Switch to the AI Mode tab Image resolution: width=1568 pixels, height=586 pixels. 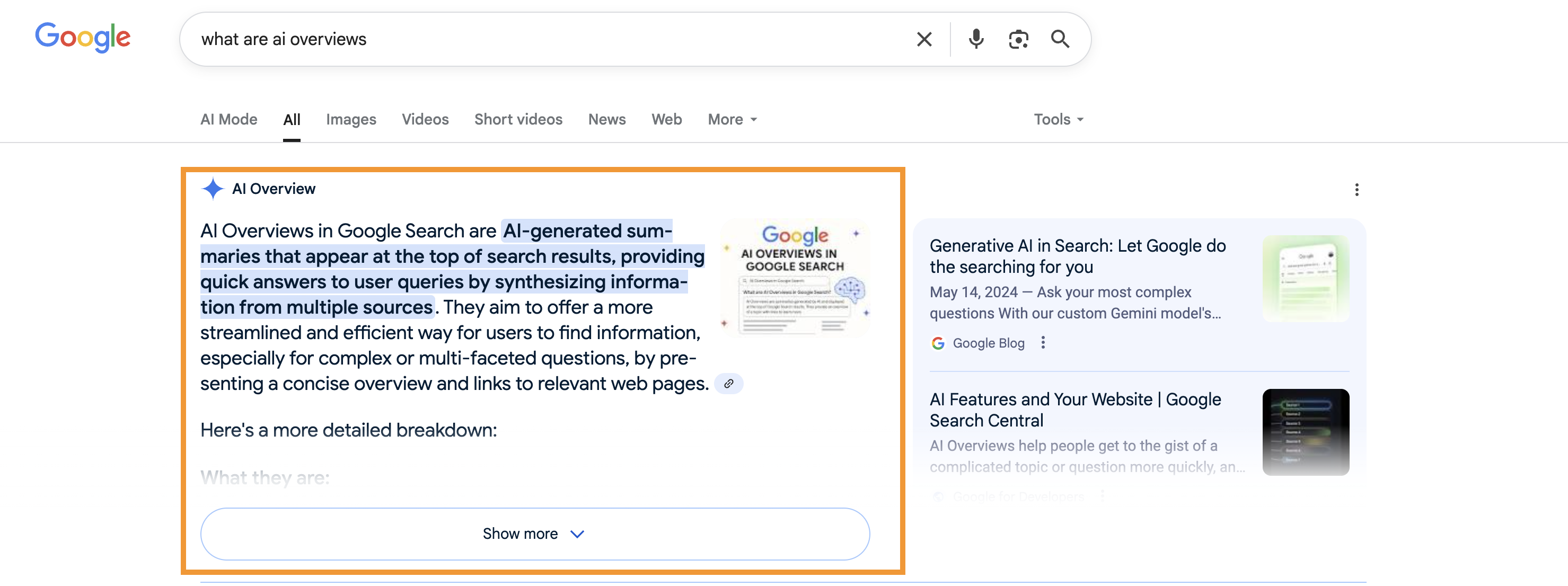click(228, 119)
